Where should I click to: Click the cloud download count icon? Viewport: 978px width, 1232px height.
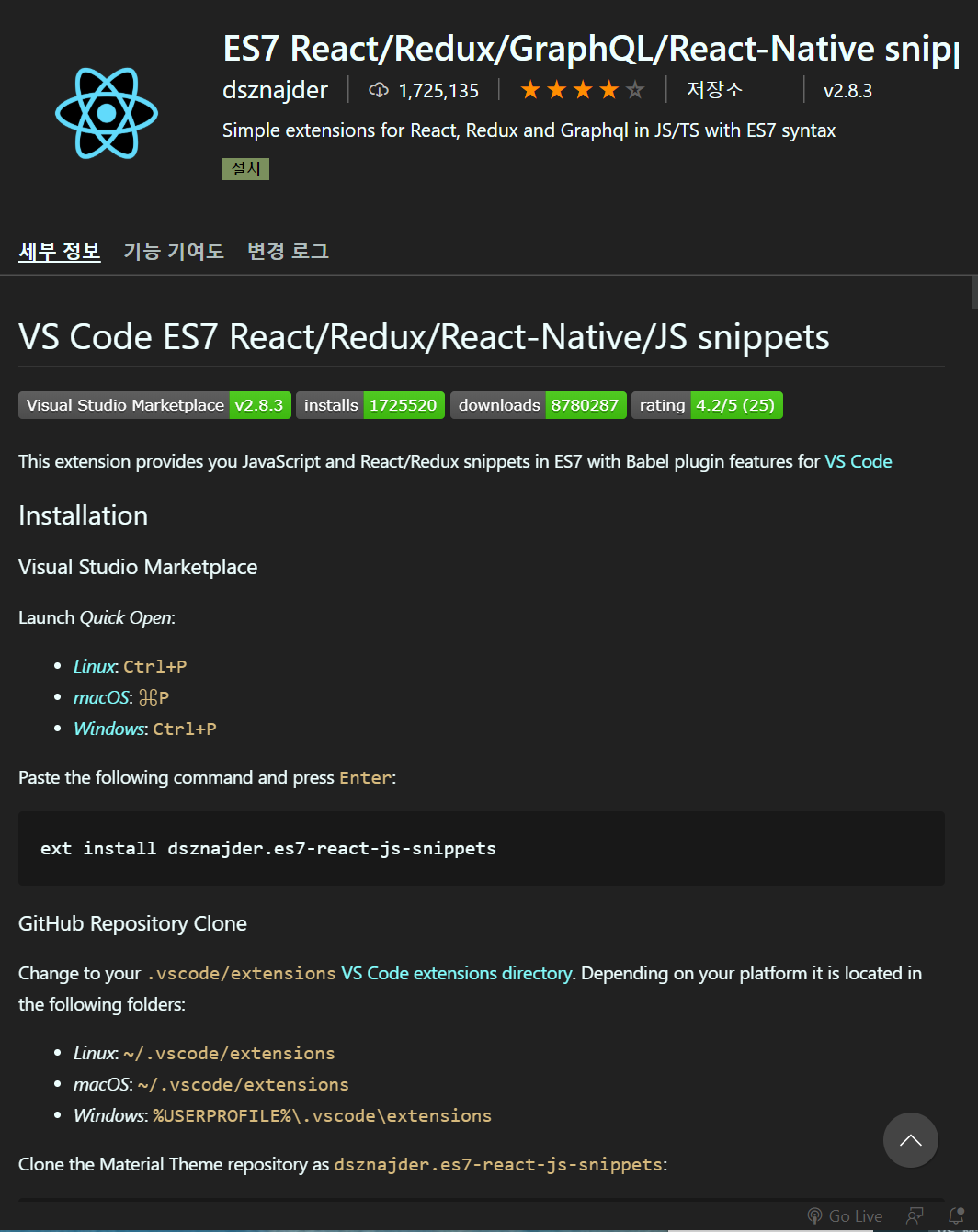coord(379,90)
